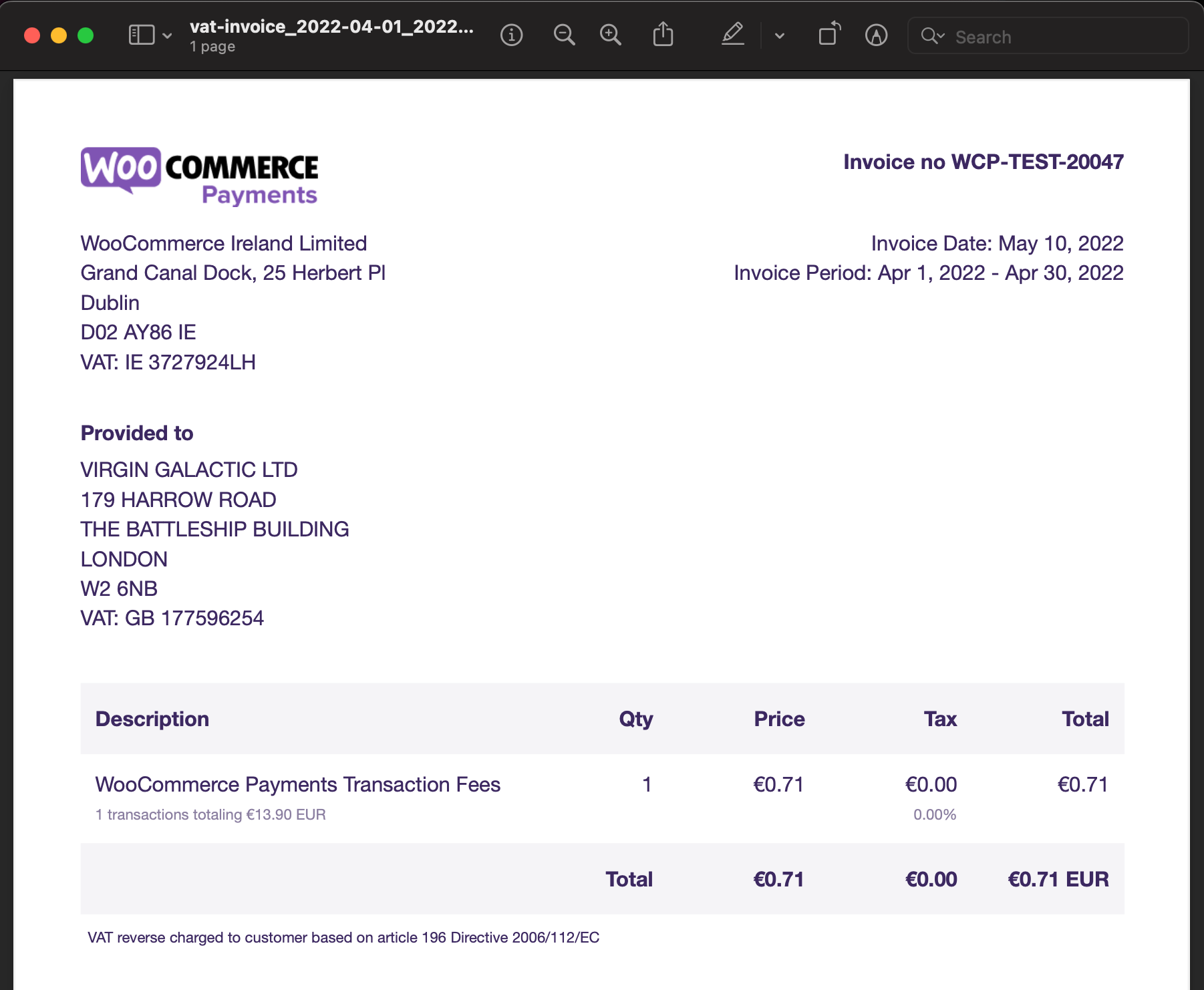
Task: Make window full screen via green button
Action: click(86, 35)
